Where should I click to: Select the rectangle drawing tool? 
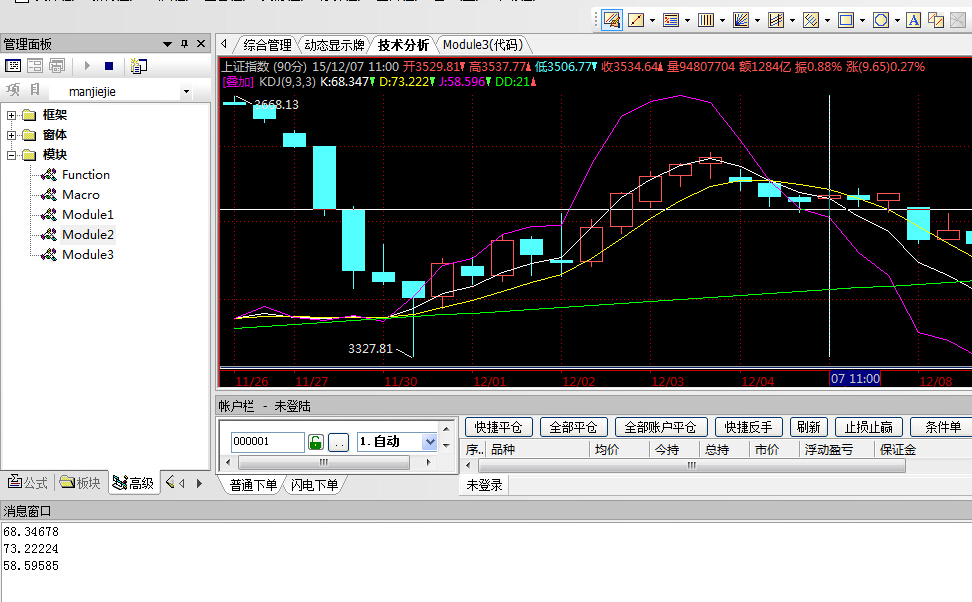(x=846, y=20)
